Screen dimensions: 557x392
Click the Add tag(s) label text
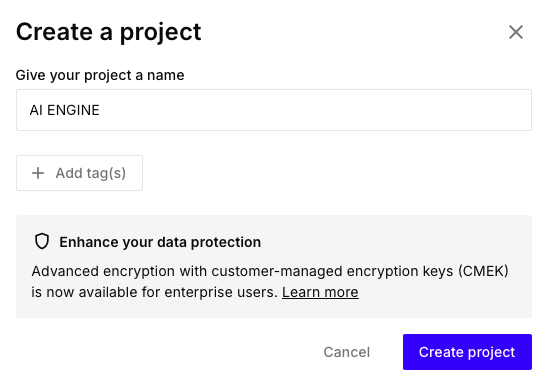(91, 173)
